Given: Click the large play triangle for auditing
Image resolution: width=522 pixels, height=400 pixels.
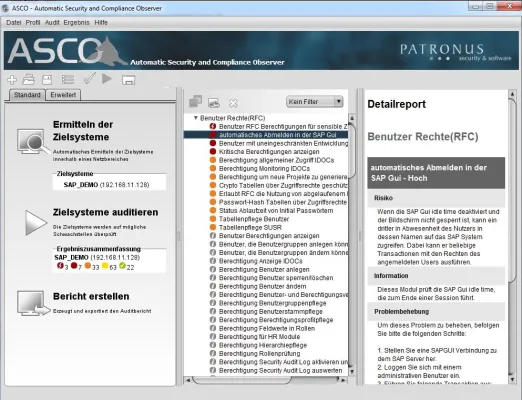Looking at the screenshot, I should (36, 223).
